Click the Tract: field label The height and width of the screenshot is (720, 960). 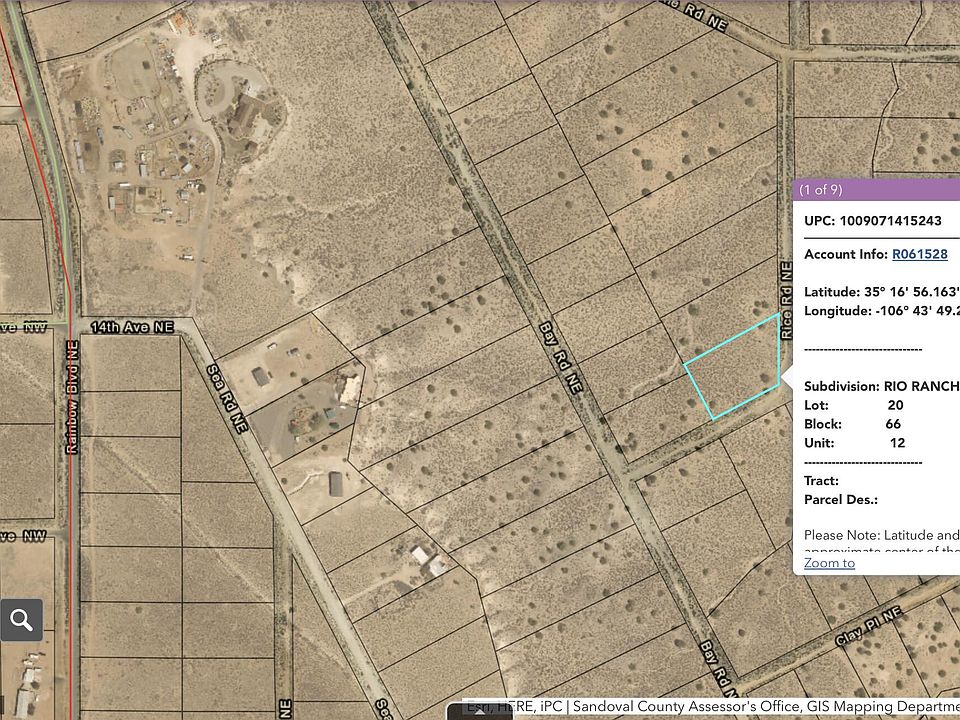pos(822,481)
